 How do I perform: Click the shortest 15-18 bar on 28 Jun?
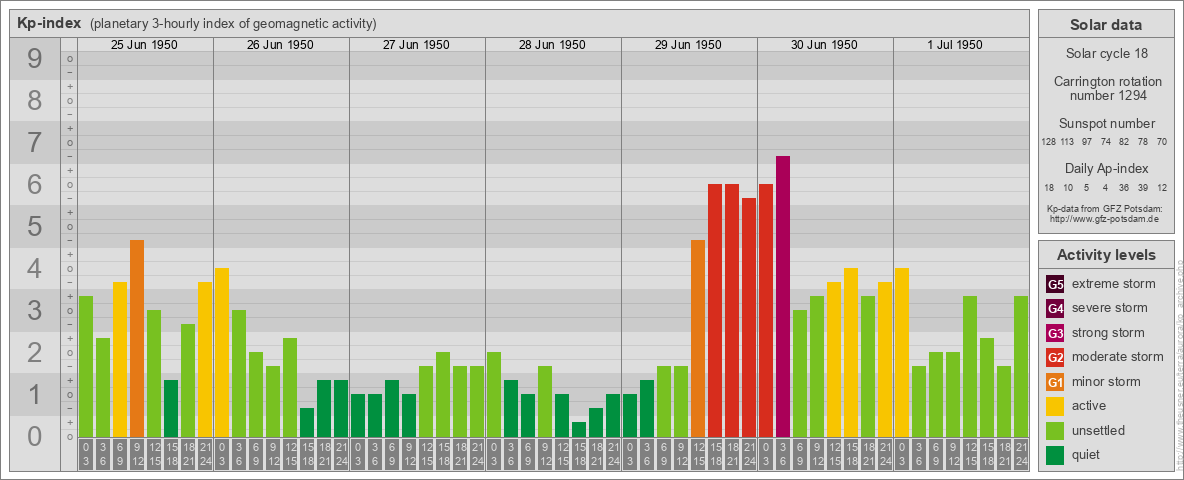pyautogui.click(x=579, y=429)
